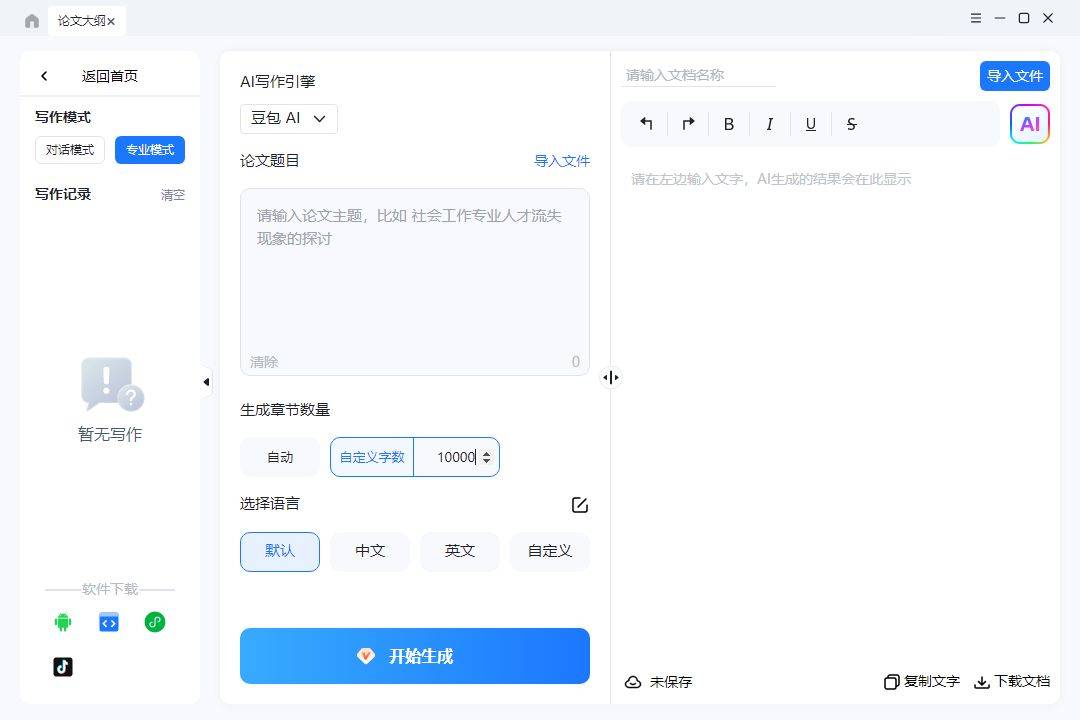Click the blue 导入文件 button
Screen dimensions: 1080x720
click(x=1014, y=76)
